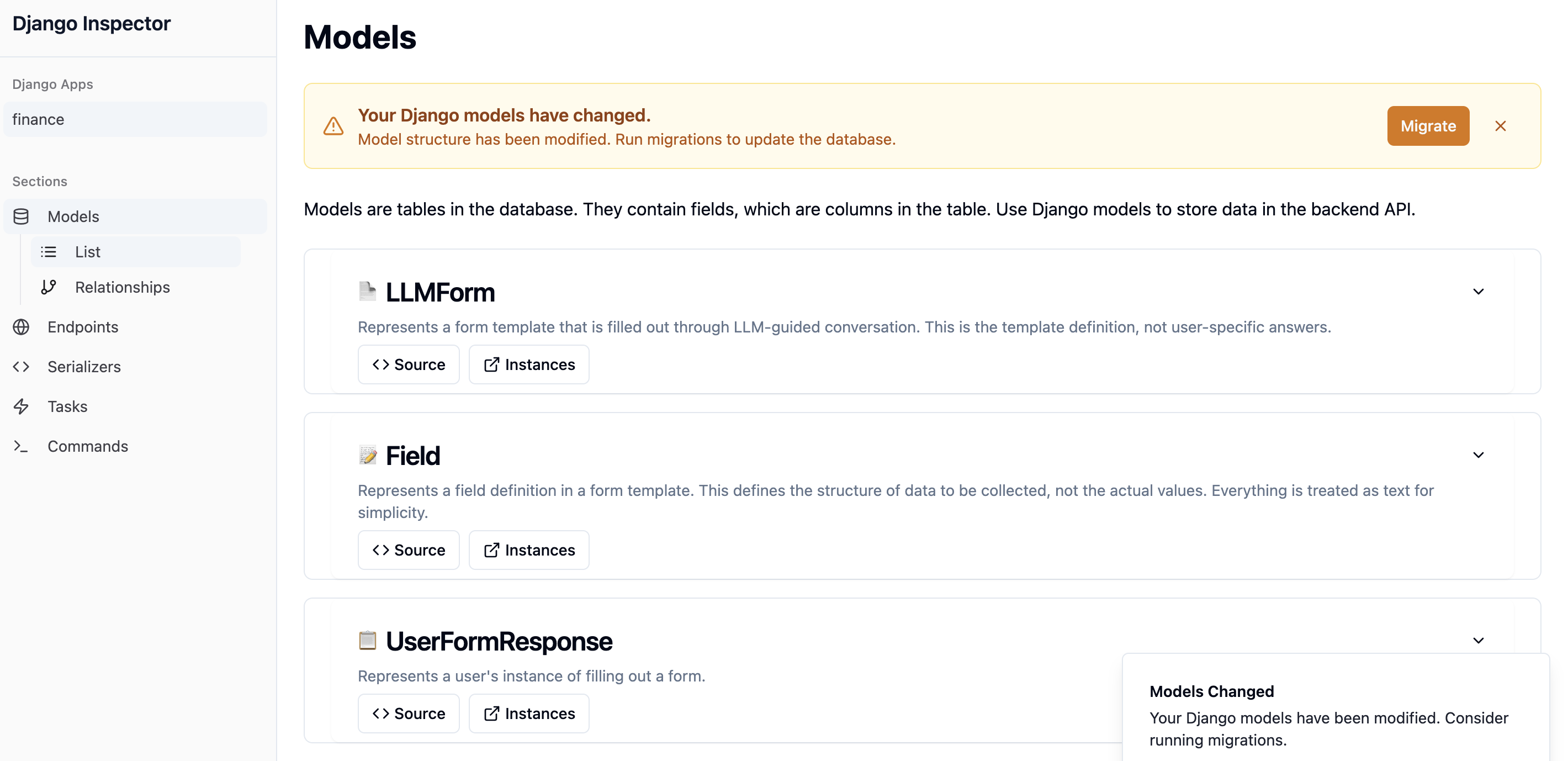
Task: Click the UserFormResponse clipboard emoji icon
Action: 367,641
